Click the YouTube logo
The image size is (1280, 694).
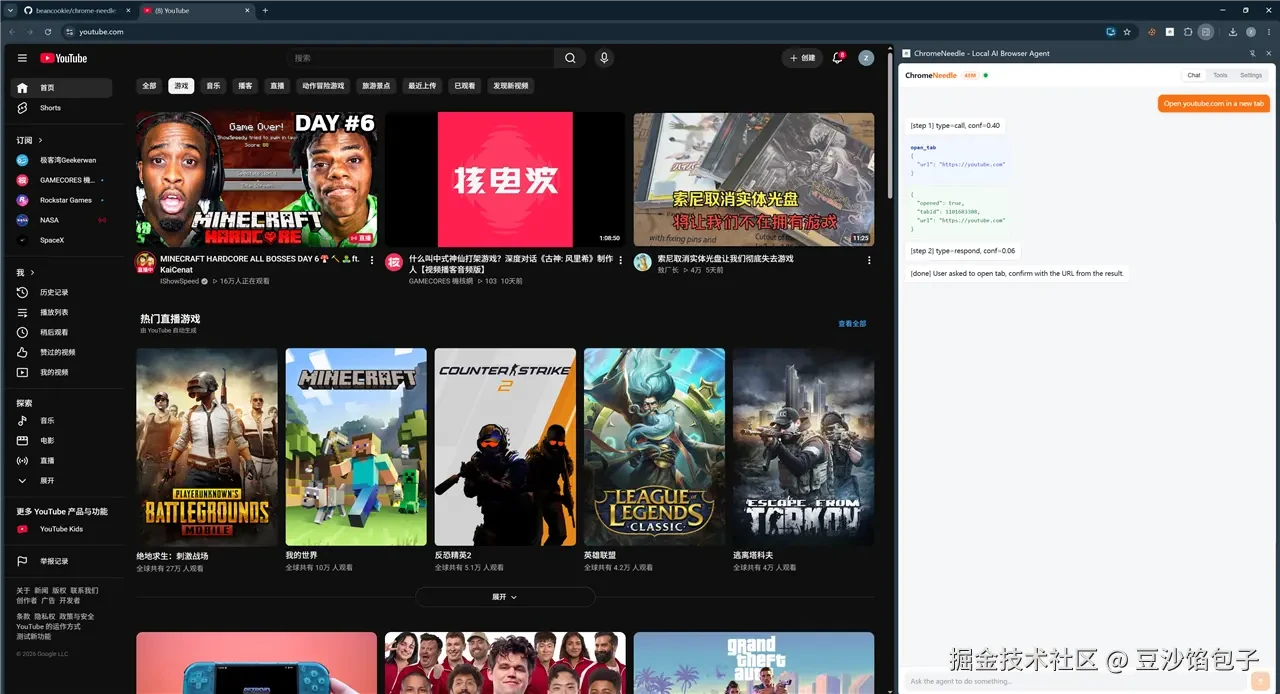[x=64, y=58]
